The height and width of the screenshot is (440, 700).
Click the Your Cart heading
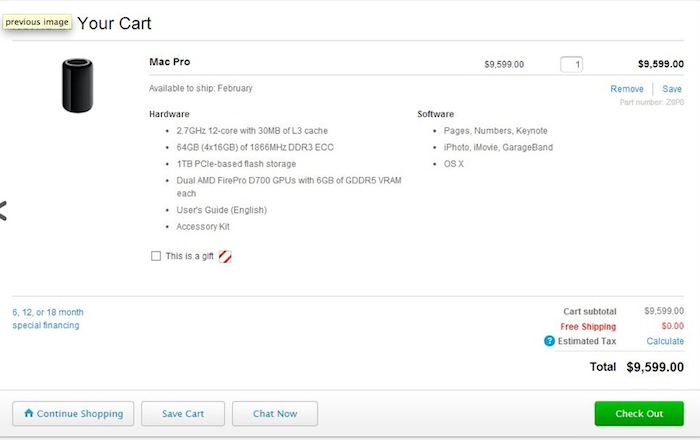pos(114,23)
